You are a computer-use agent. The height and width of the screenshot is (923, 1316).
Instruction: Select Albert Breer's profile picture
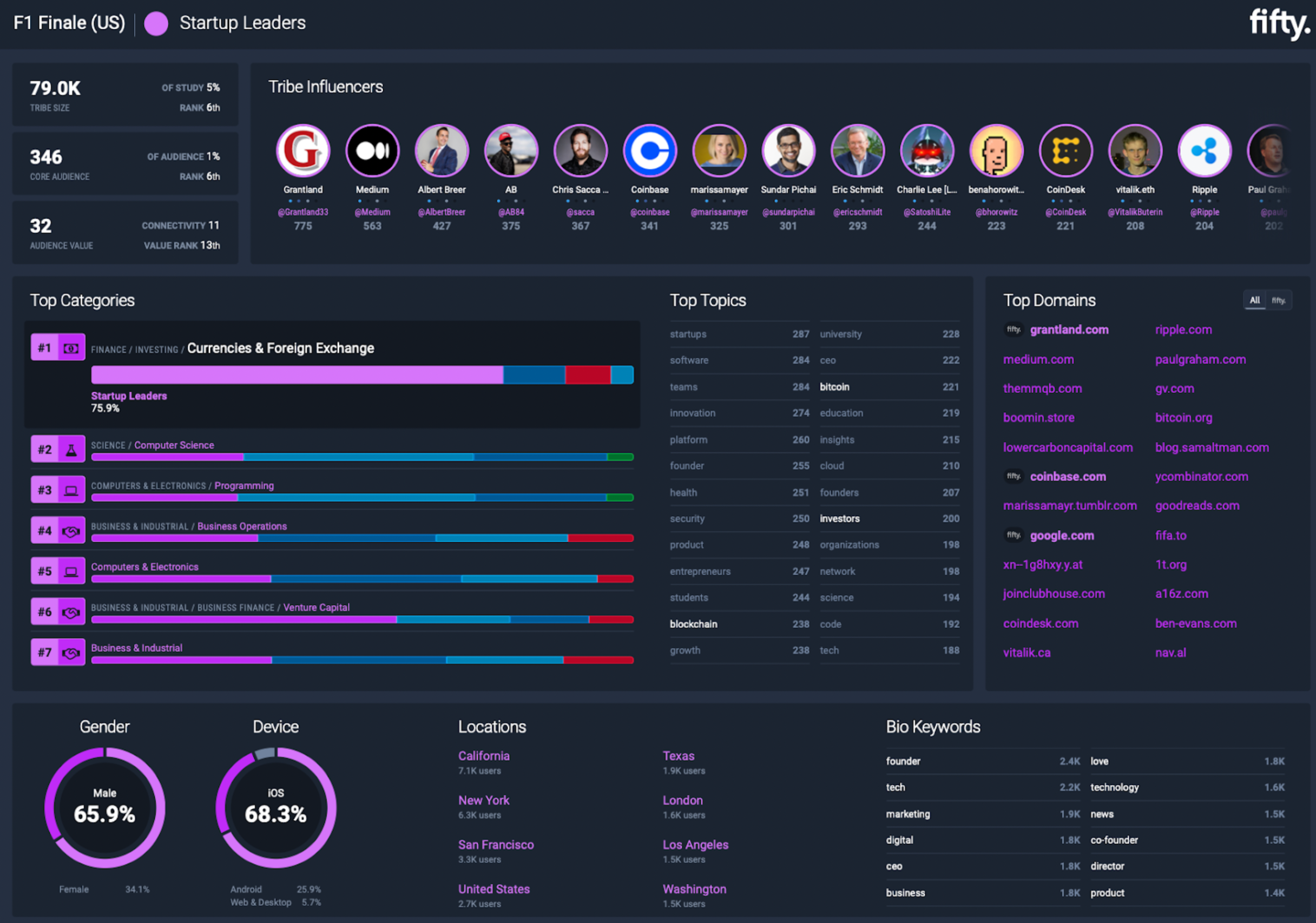(x=442, y=151)
